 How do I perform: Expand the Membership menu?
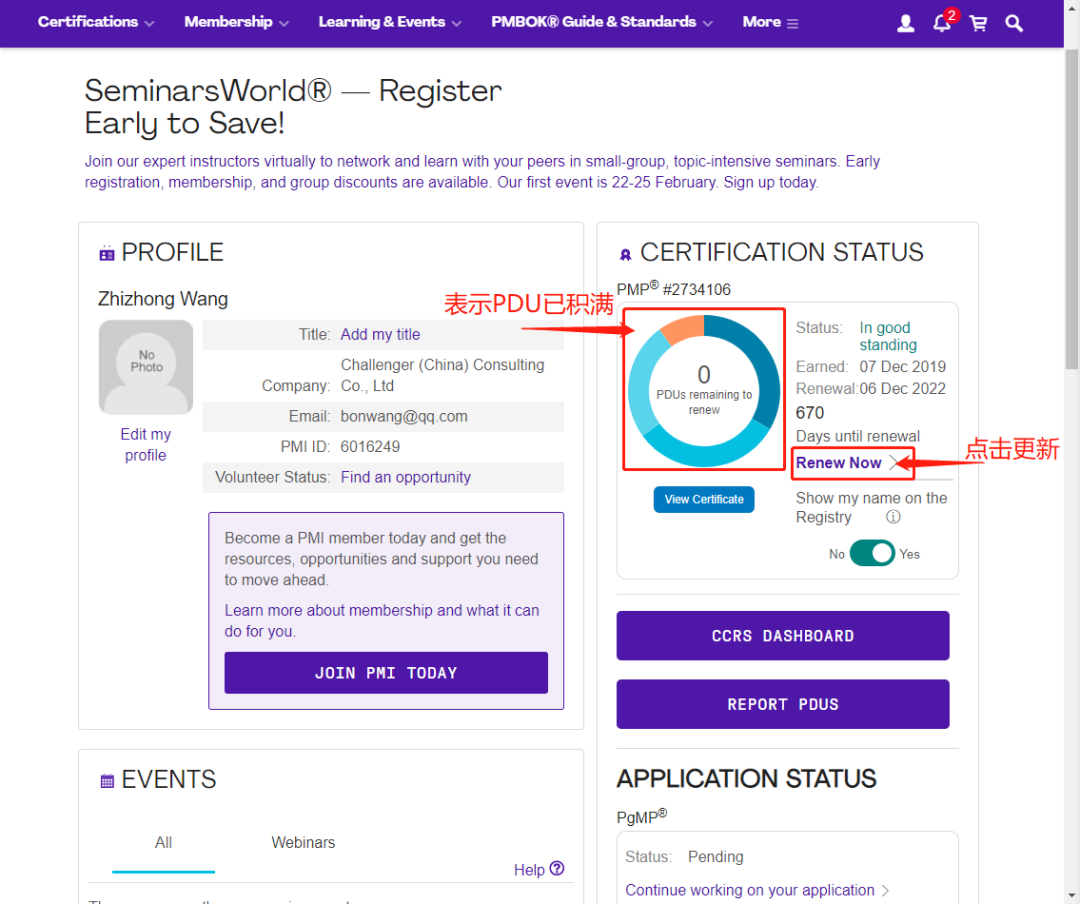(x=236, y=22)
